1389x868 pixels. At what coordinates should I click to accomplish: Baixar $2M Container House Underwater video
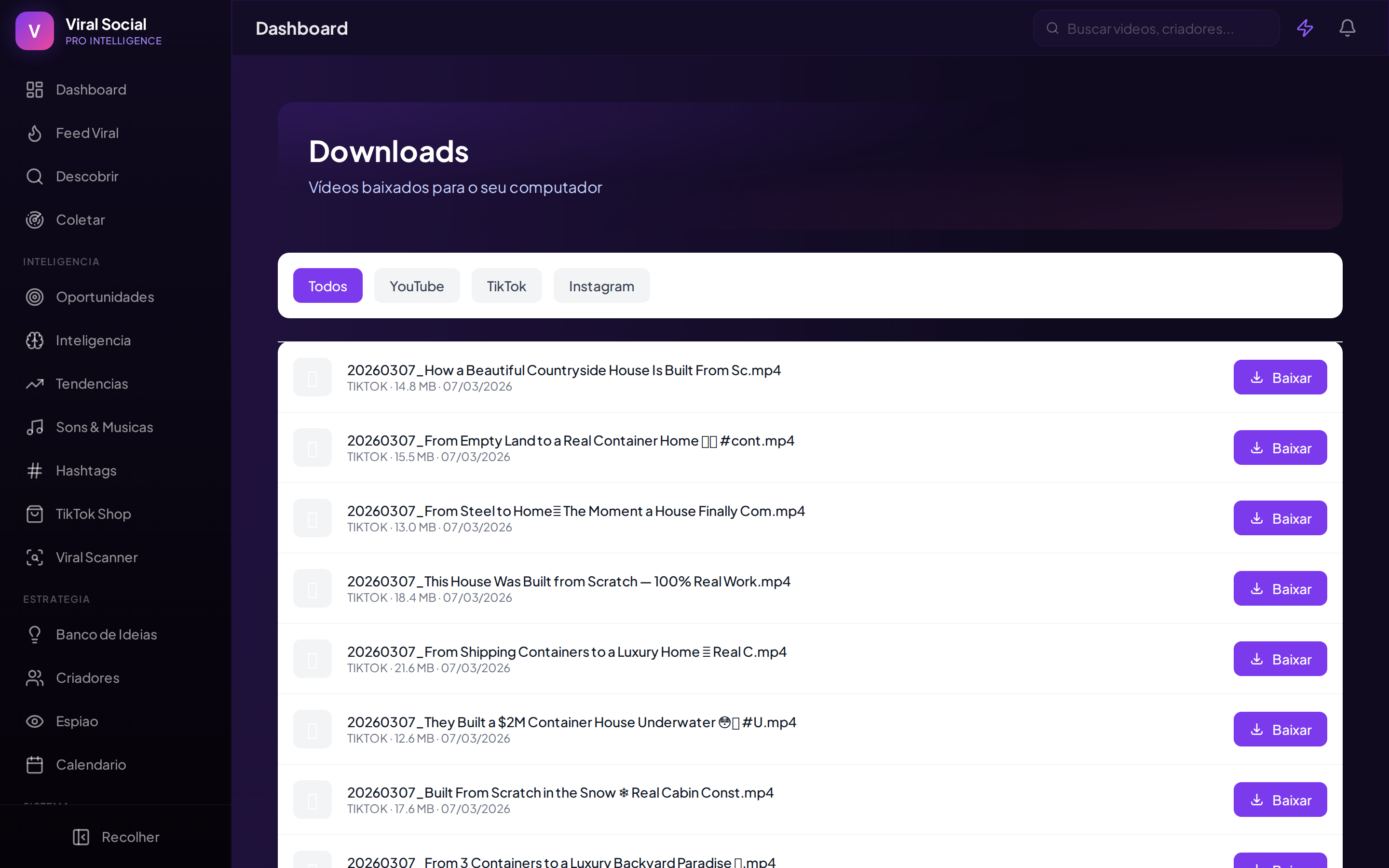1280,729
